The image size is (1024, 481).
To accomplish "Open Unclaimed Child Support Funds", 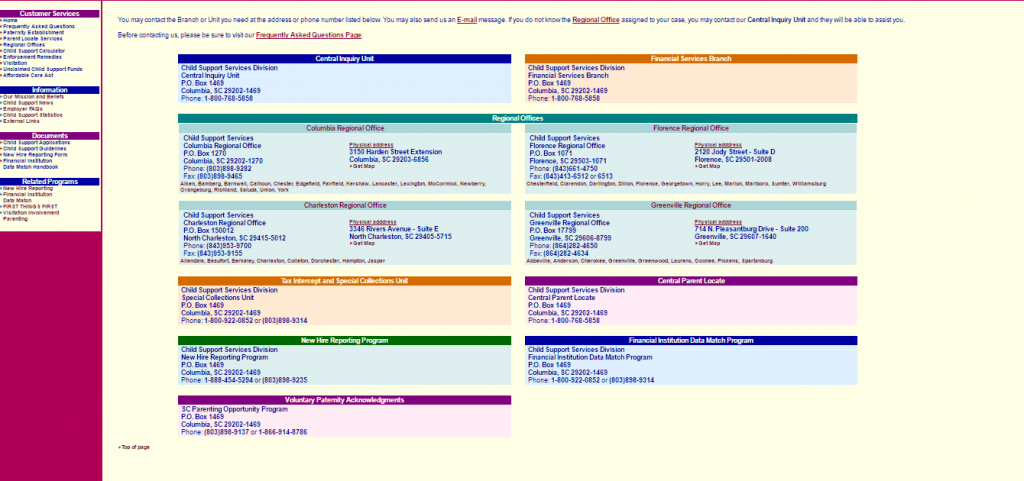I will (42, 69).
